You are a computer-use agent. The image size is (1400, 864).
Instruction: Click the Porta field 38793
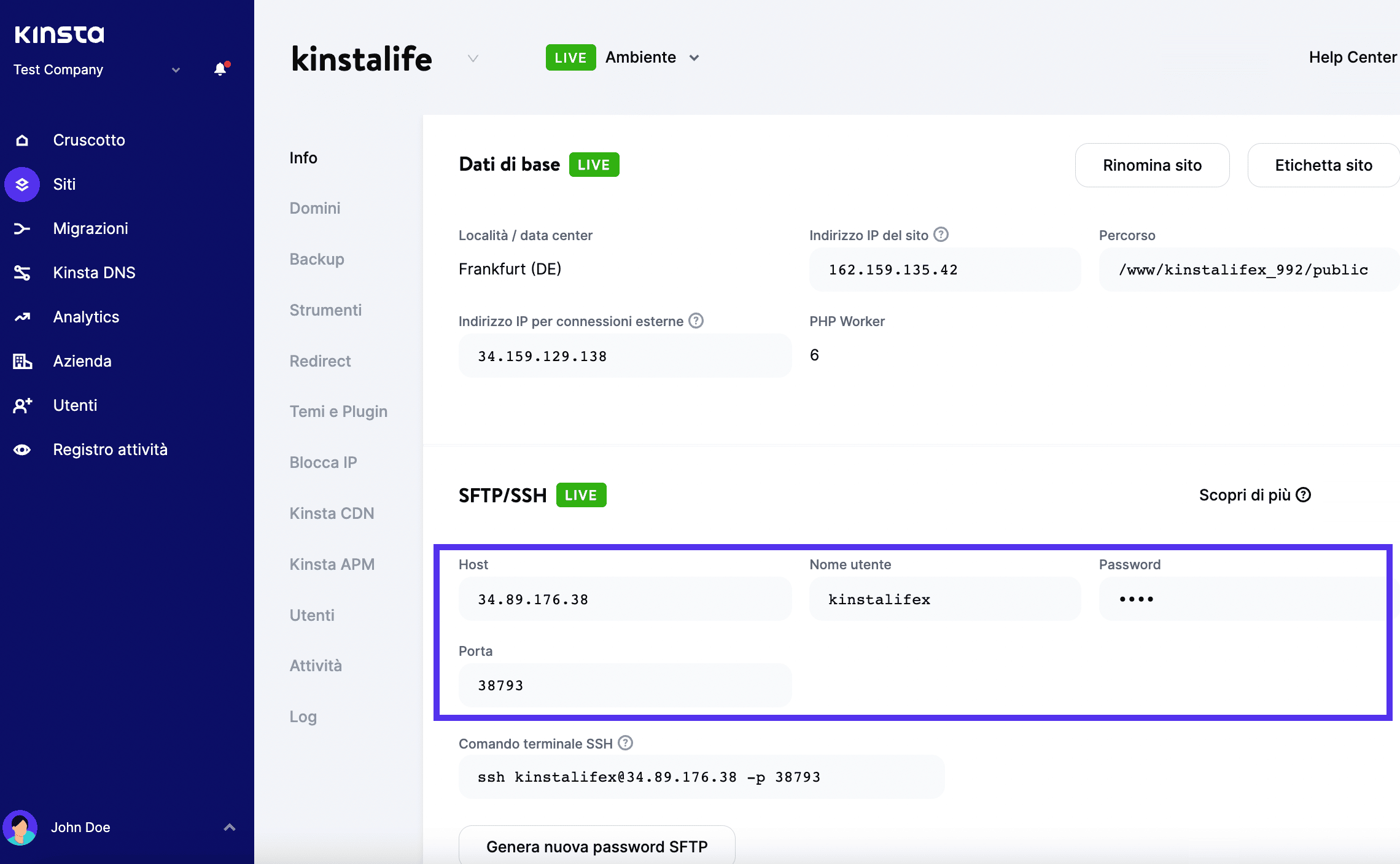coord(625,685)
